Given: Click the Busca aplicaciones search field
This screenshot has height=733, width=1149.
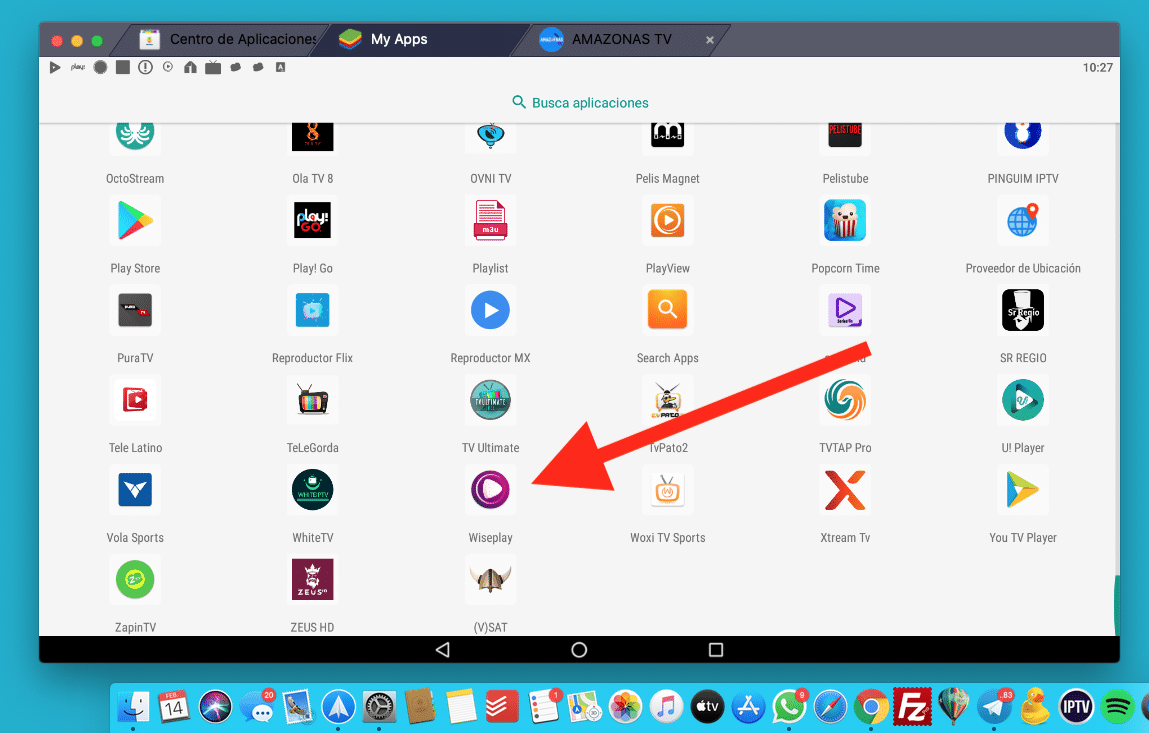Looking at the screenshot, I should (580, 103).
